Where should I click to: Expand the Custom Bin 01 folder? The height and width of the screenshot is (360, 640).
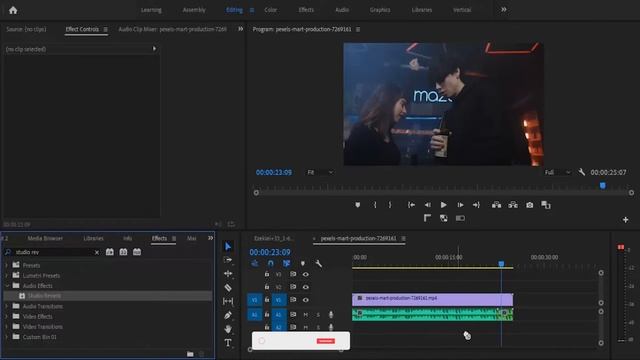coord(7,337)
